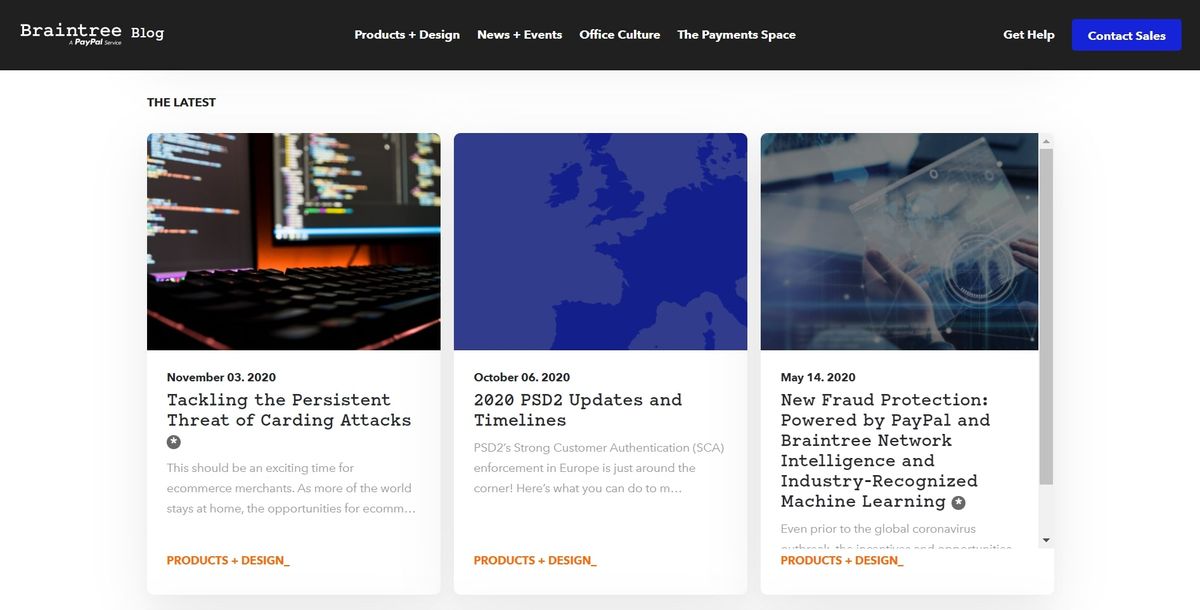The image size is (1200, 610).
Task: Open the 2020 PSD2 Updates and Timelines article
Action: [578, 410]
